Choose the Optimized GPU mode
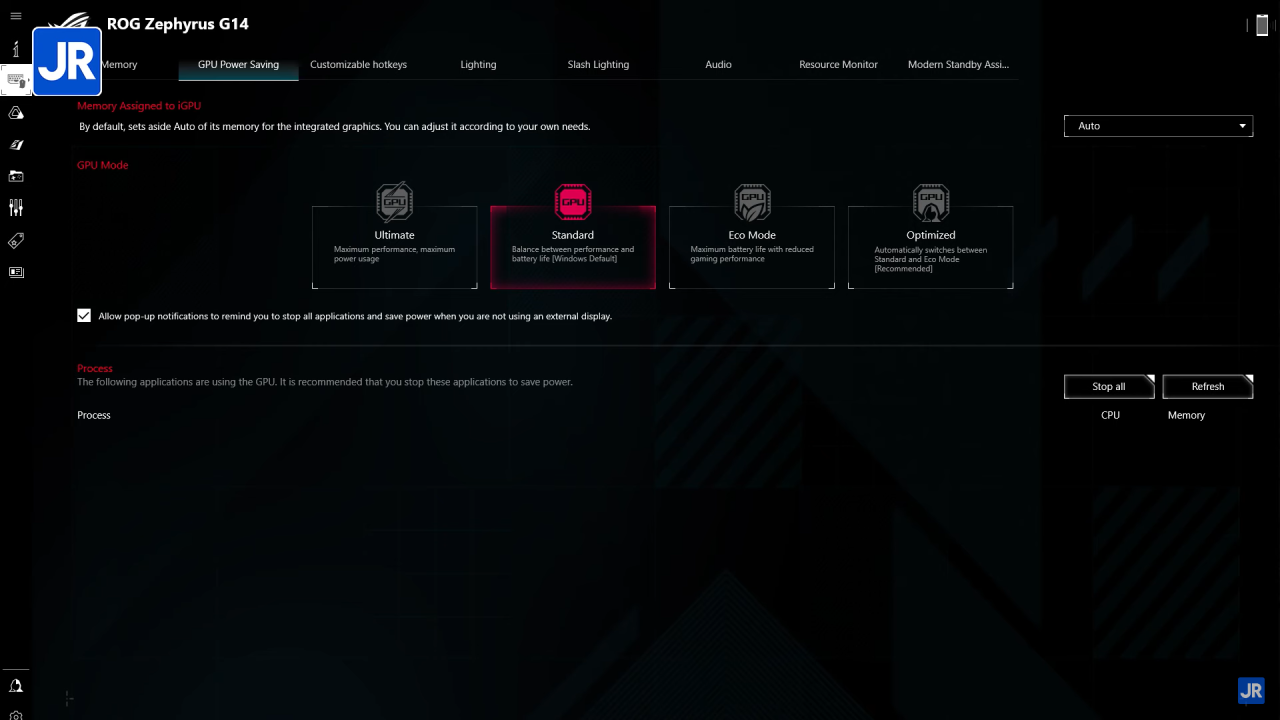This screenshot has width=1280, height=720. (930, 246)
